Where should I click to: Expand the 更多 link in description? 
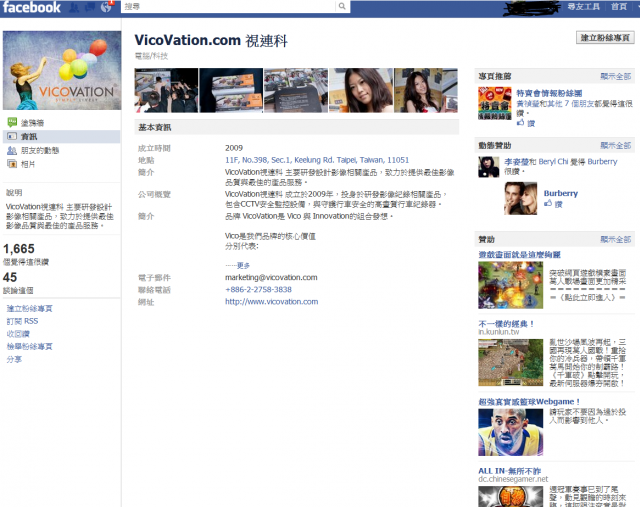[x=243, y=265]
